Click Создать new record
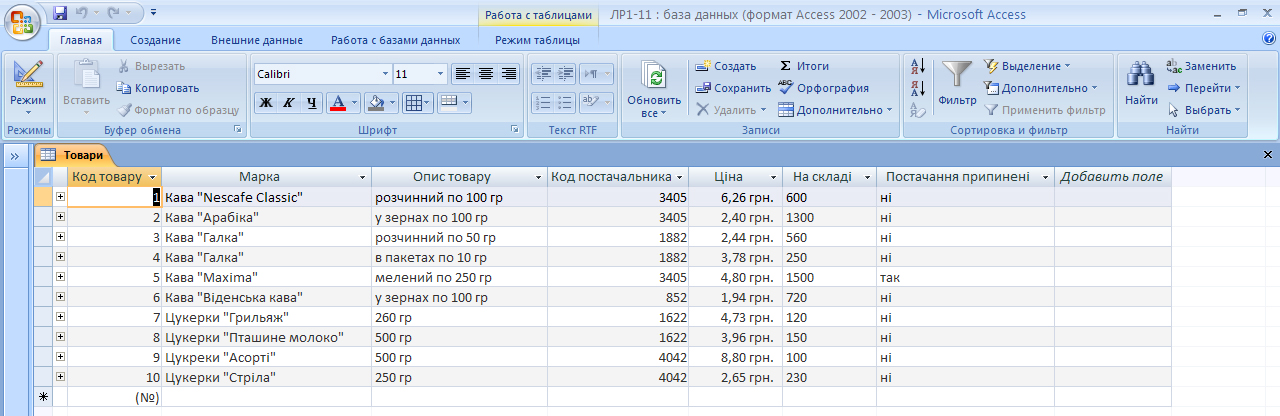This screenshot has height=416, width=1280. 727,66
